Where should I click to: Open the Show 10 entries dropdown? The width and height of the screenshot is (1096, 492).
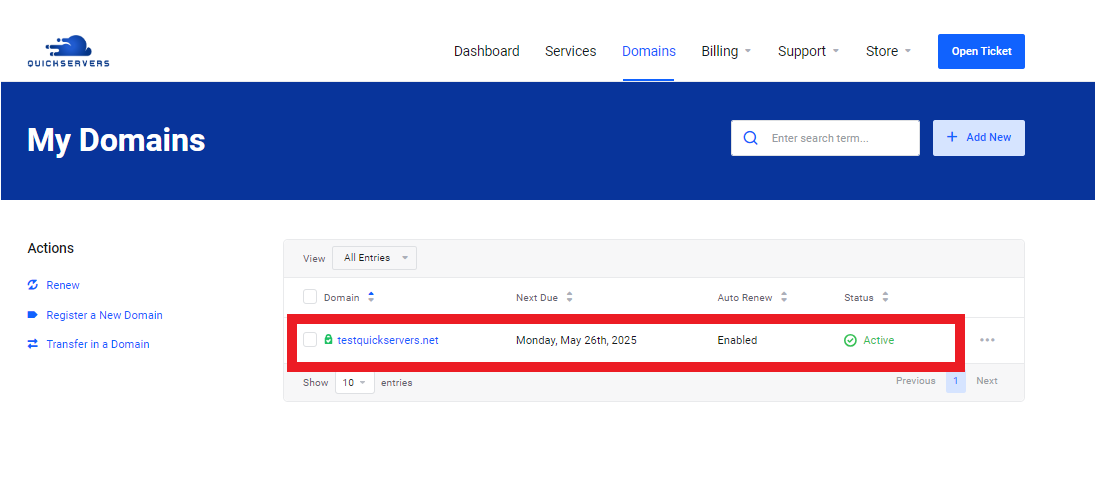click(x=354, y=382)
